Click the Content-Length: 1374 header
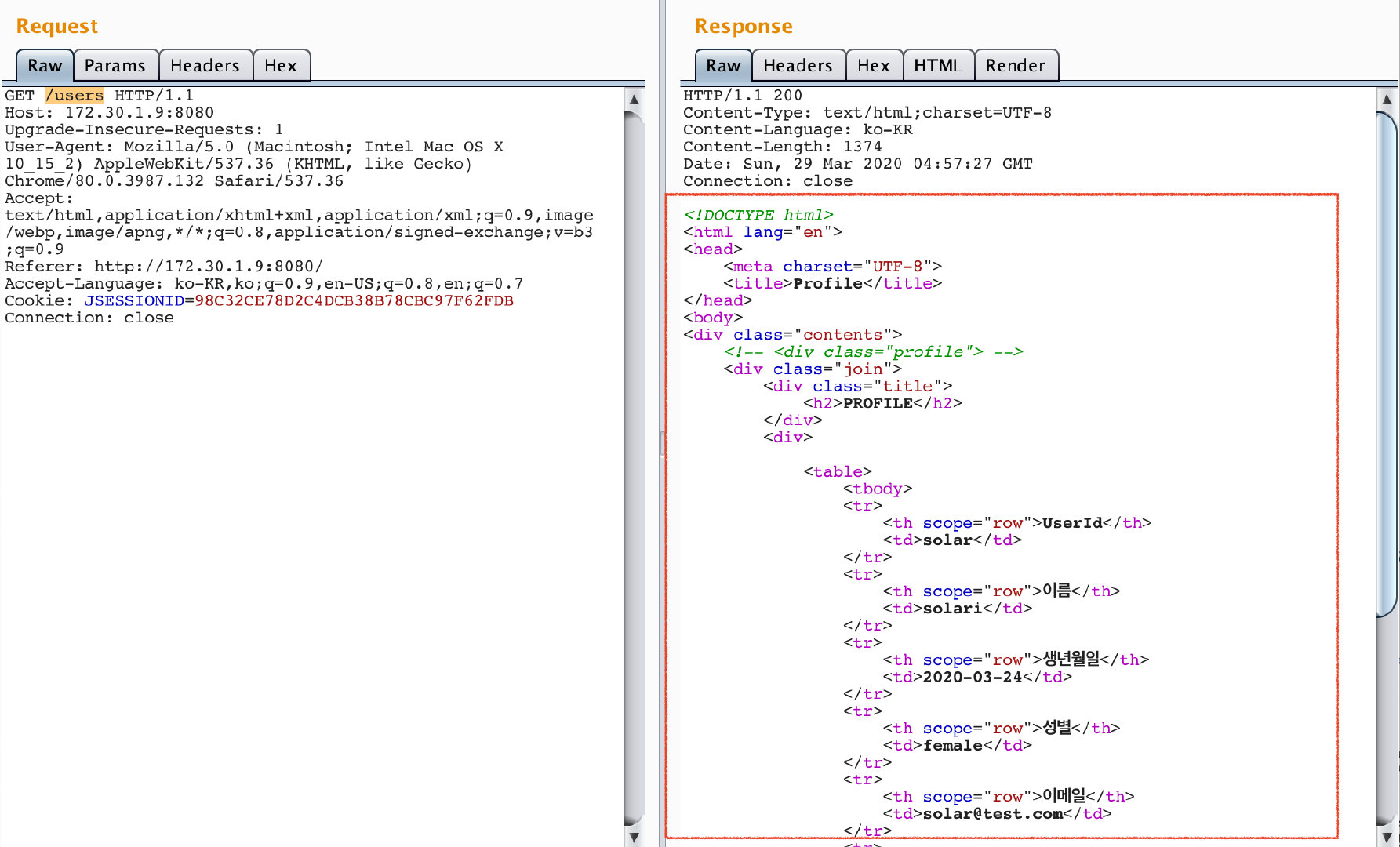The height and width of the screenshot is (847, 1400). [x=783, y=147]
